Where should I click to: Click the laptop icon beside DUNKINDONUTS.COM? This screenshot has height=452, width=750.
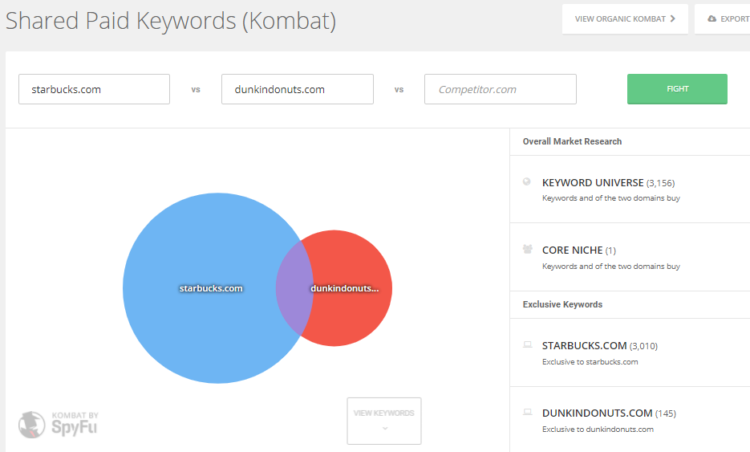[x=527, y=411]
